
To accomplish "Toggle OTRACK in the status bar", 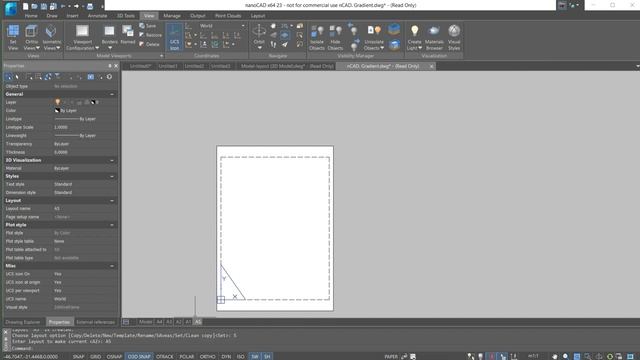I will point(165,357).
